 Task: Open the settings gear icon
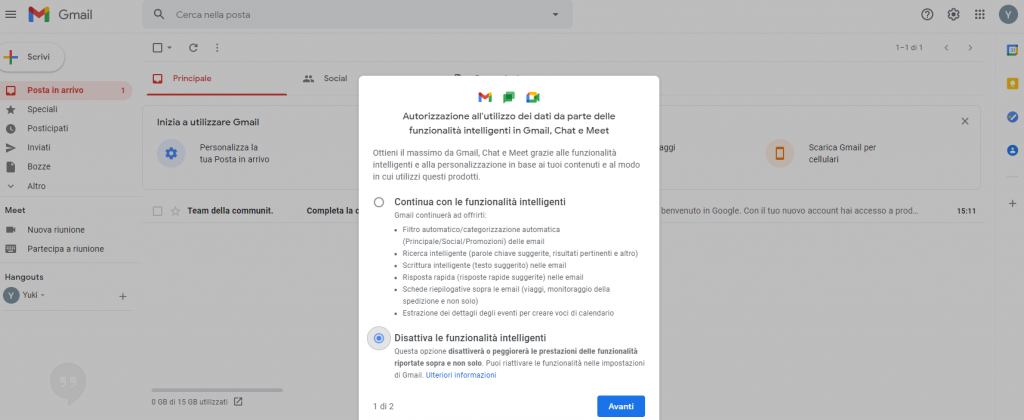point(953,14)
